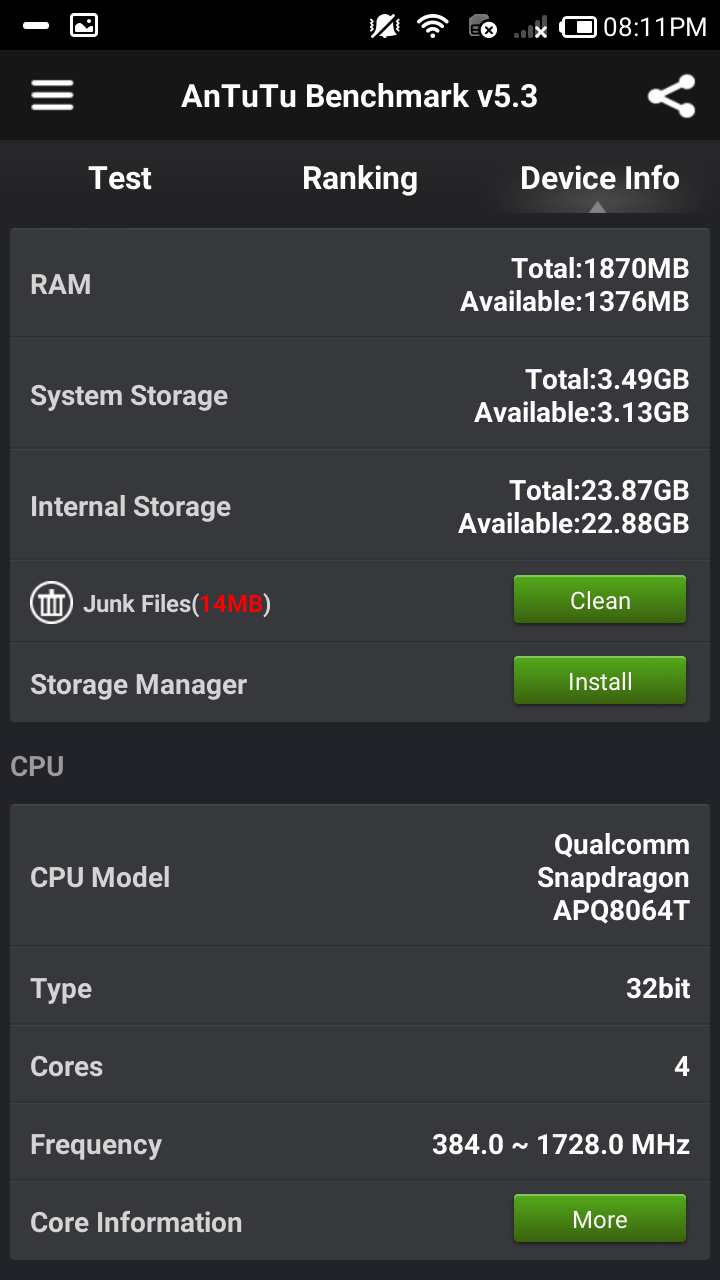The width and height of the screenshot is (720, 1280).
Task: Switch to the Ranking tab
Action: click(x=360, y=178)
